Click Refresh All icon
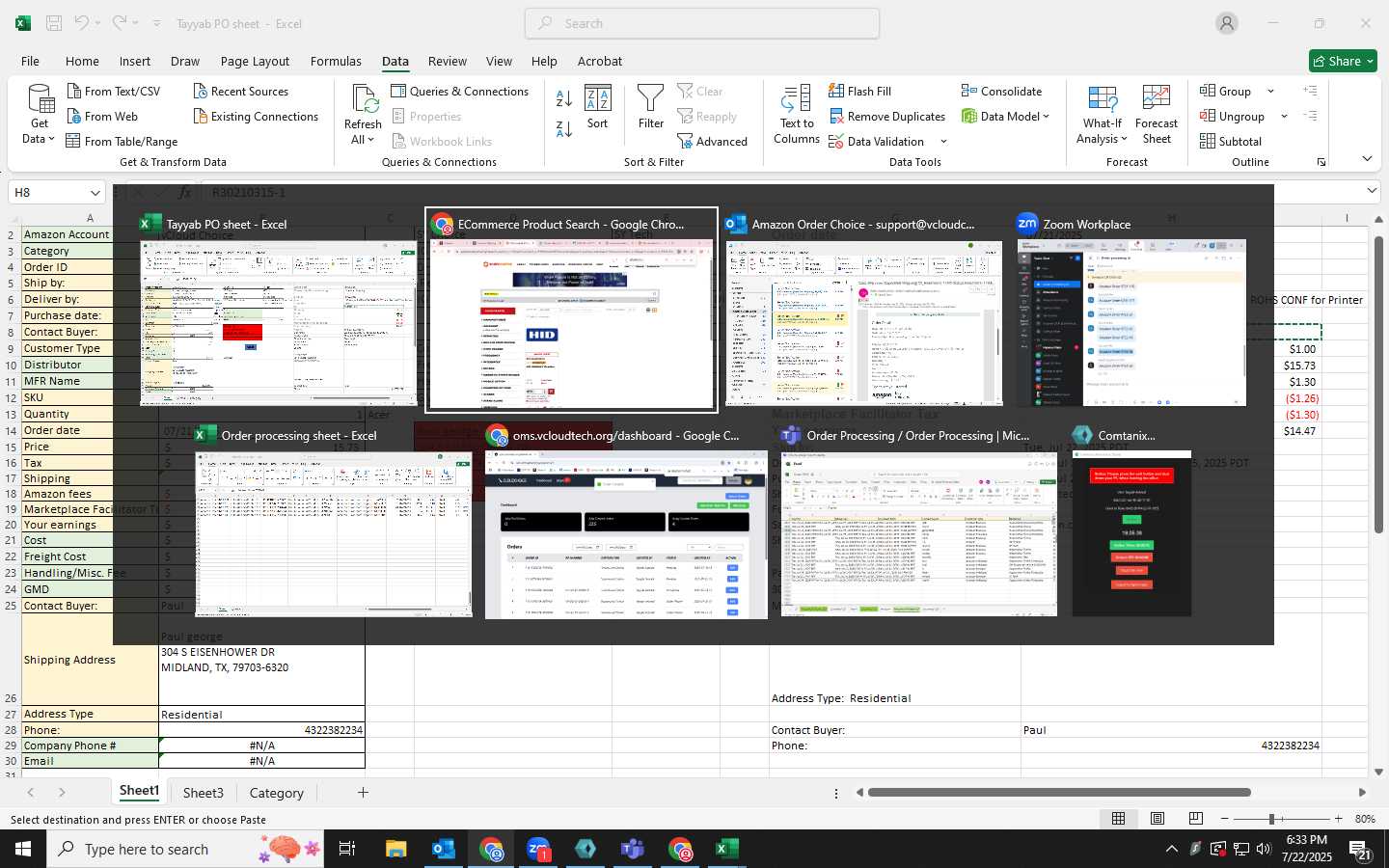 (x=364, y=99)
